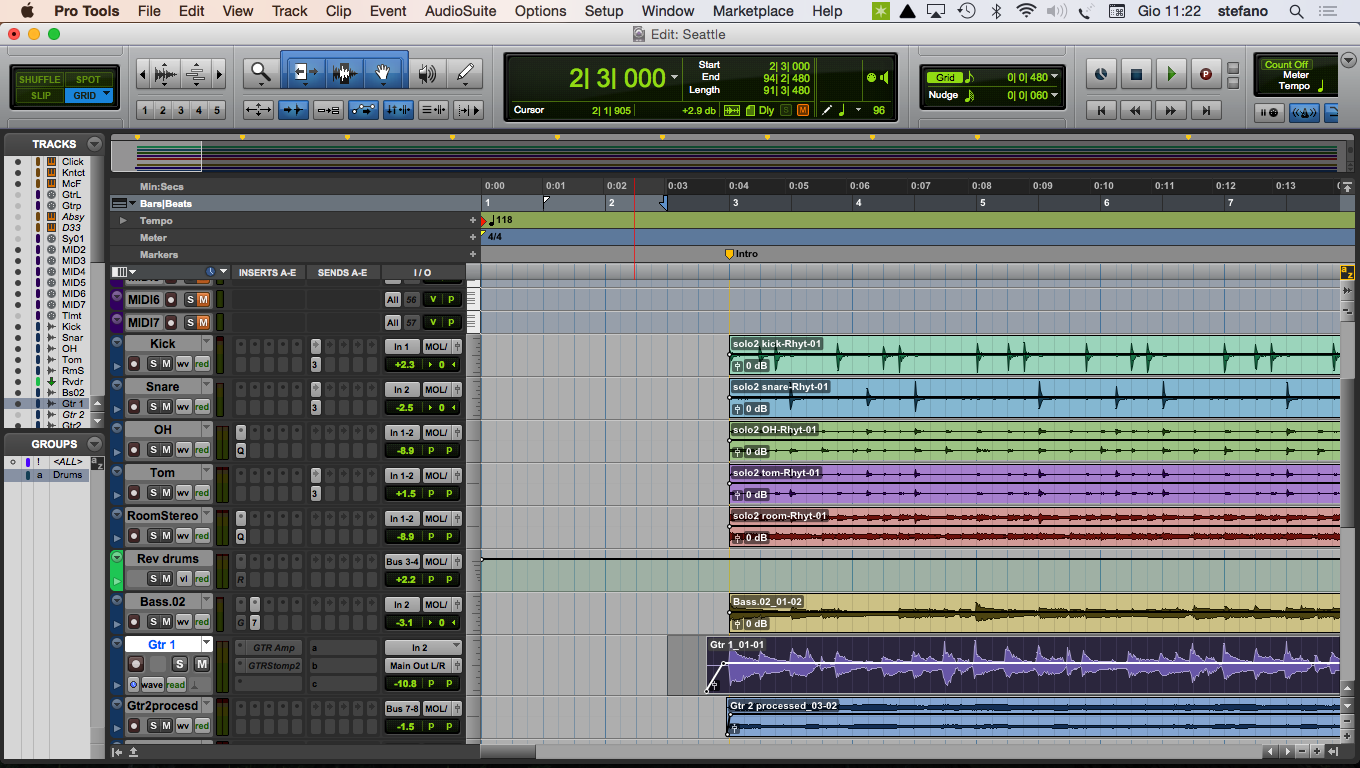Open the Tracks list menu
This screenshot has width=1360, height=768.
point(94,144)
